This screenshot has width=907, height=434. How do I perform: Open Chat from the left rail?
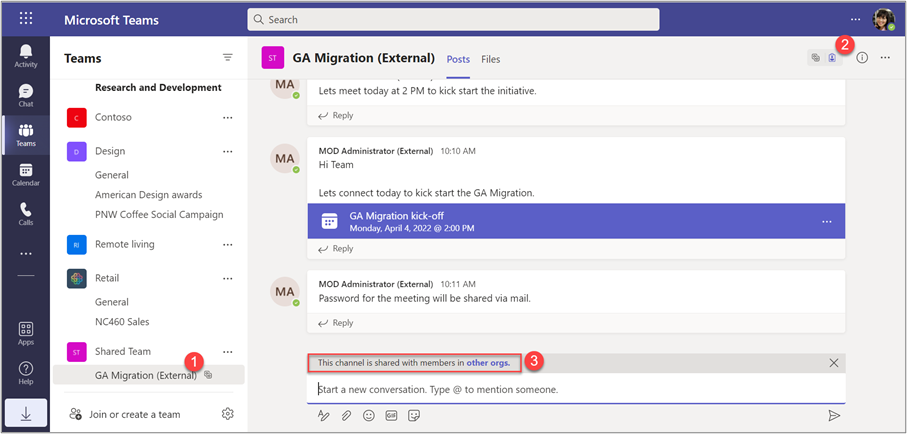[26, 96]
